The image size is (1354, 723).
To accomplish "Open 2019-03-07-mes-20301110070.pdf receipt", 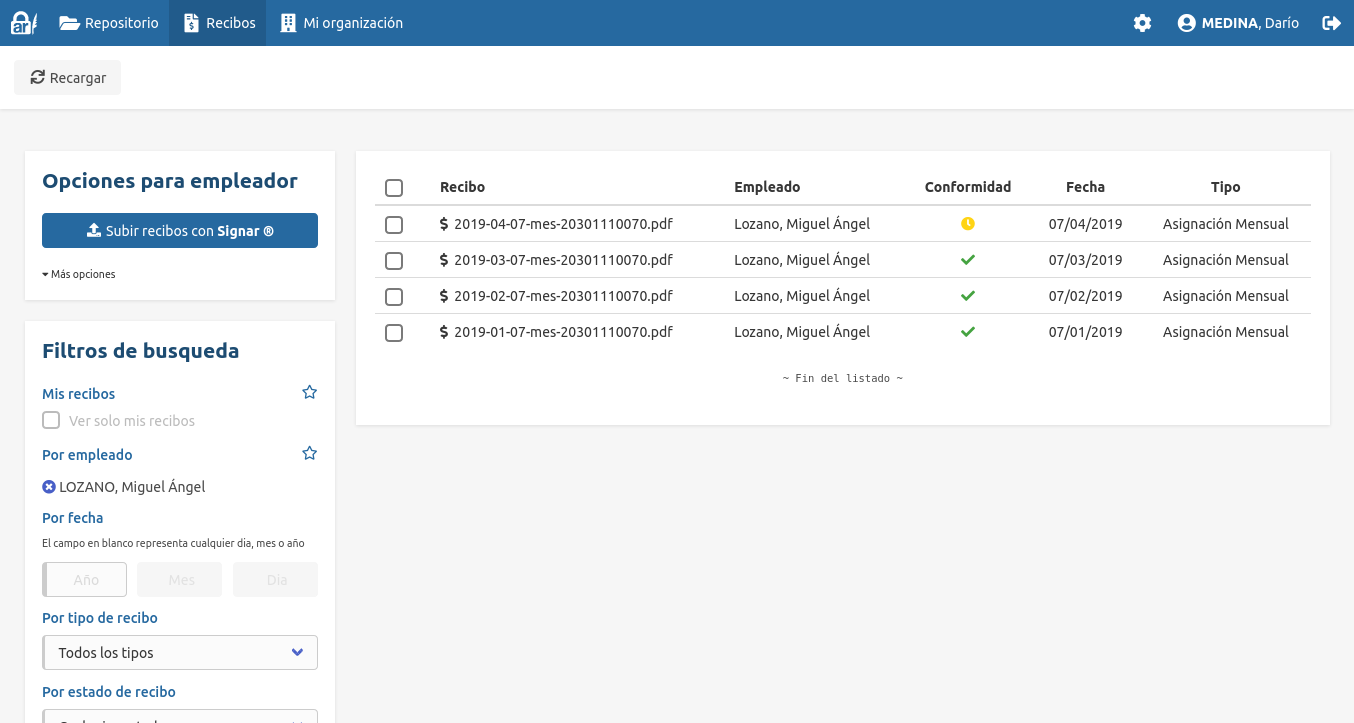I will coord(563,260).
